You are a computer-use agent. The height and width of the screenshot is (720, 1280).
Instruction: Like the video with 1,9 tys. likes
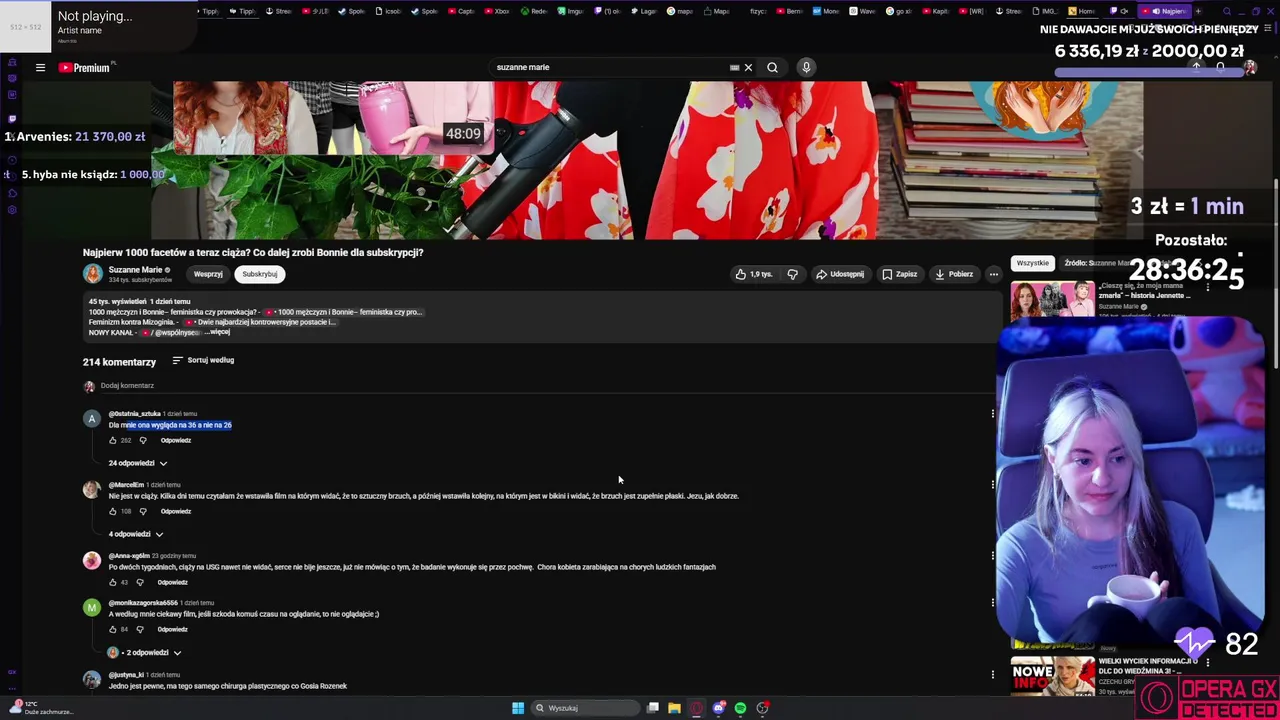[754, 274]
